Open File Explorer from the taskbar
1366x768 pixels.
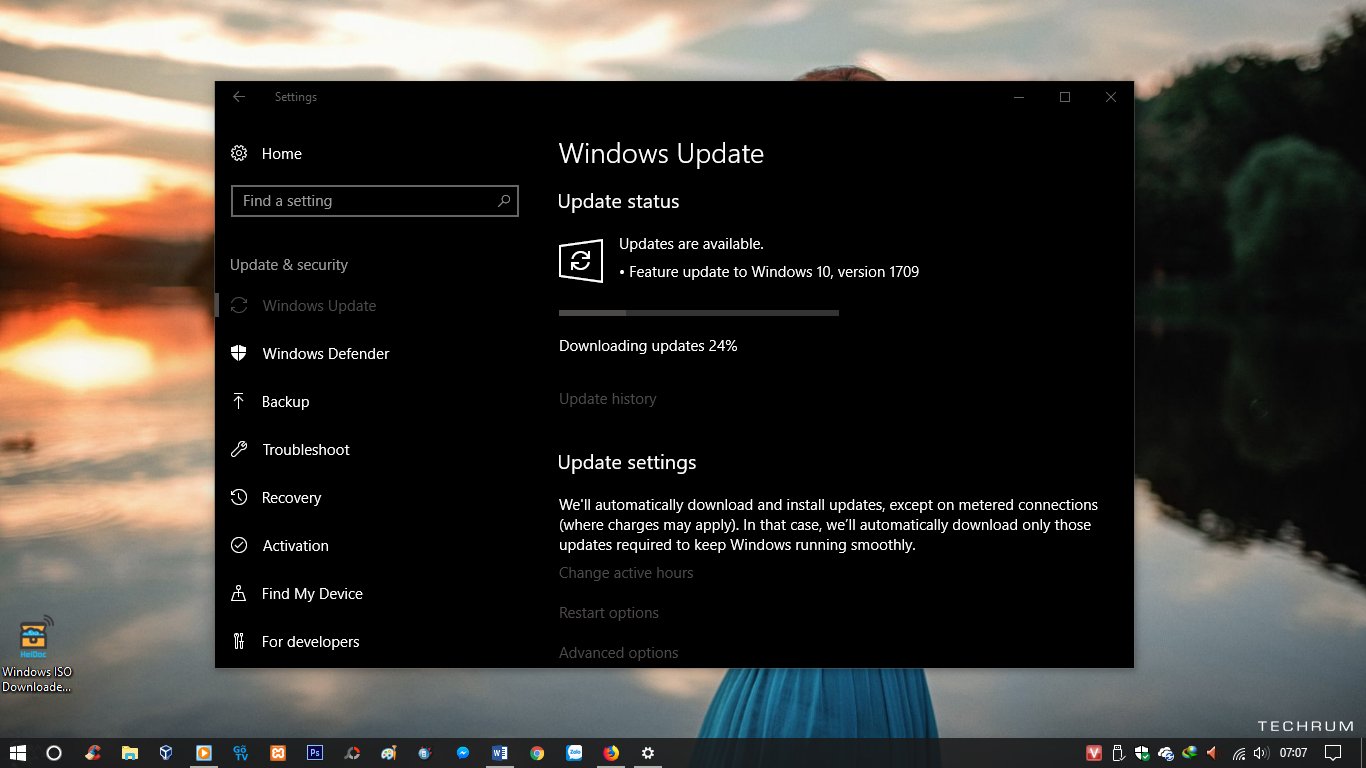[x=129, y=753]
